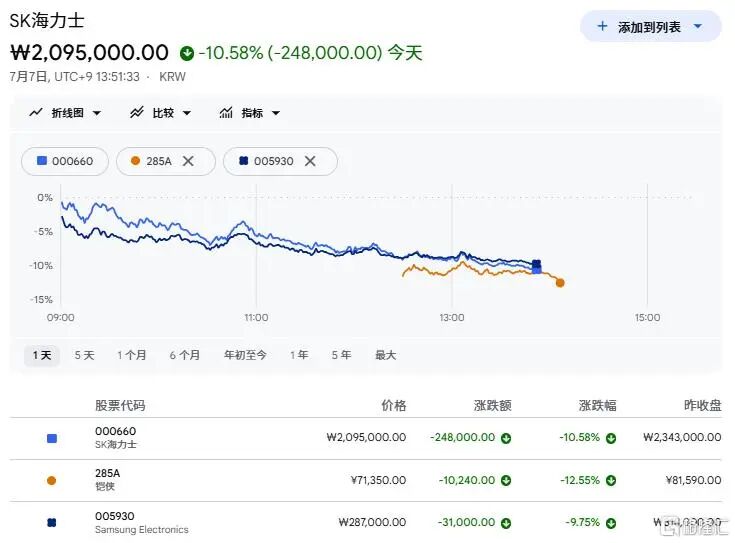Click the 添加到列表 button

click(x=651, y=26)
